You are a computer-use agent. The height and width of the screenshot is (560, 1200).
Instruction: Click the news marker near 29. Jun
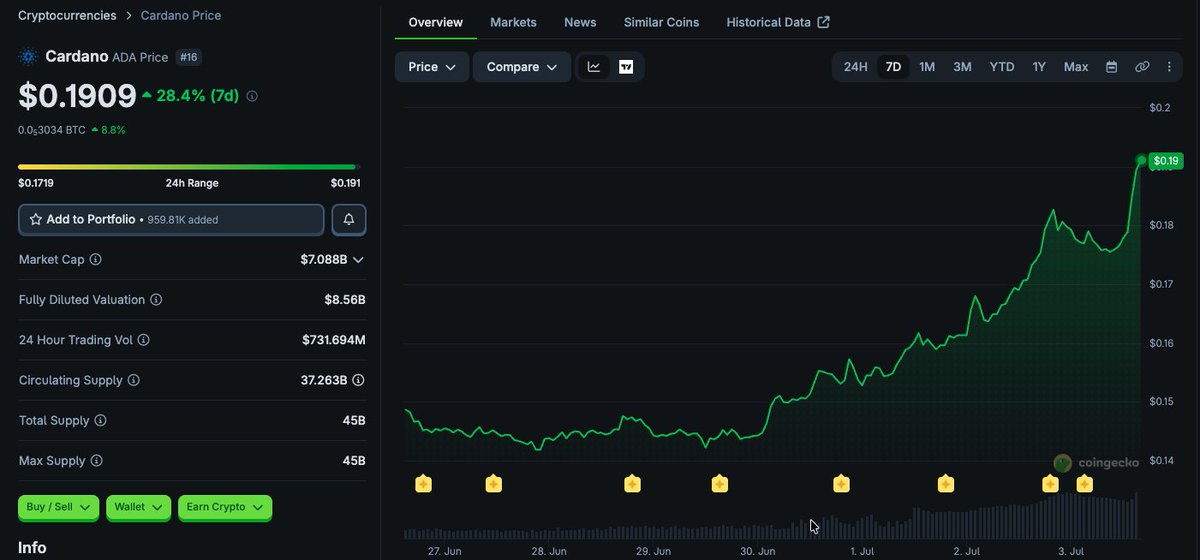pyautogui.click(x=632, y=484)
